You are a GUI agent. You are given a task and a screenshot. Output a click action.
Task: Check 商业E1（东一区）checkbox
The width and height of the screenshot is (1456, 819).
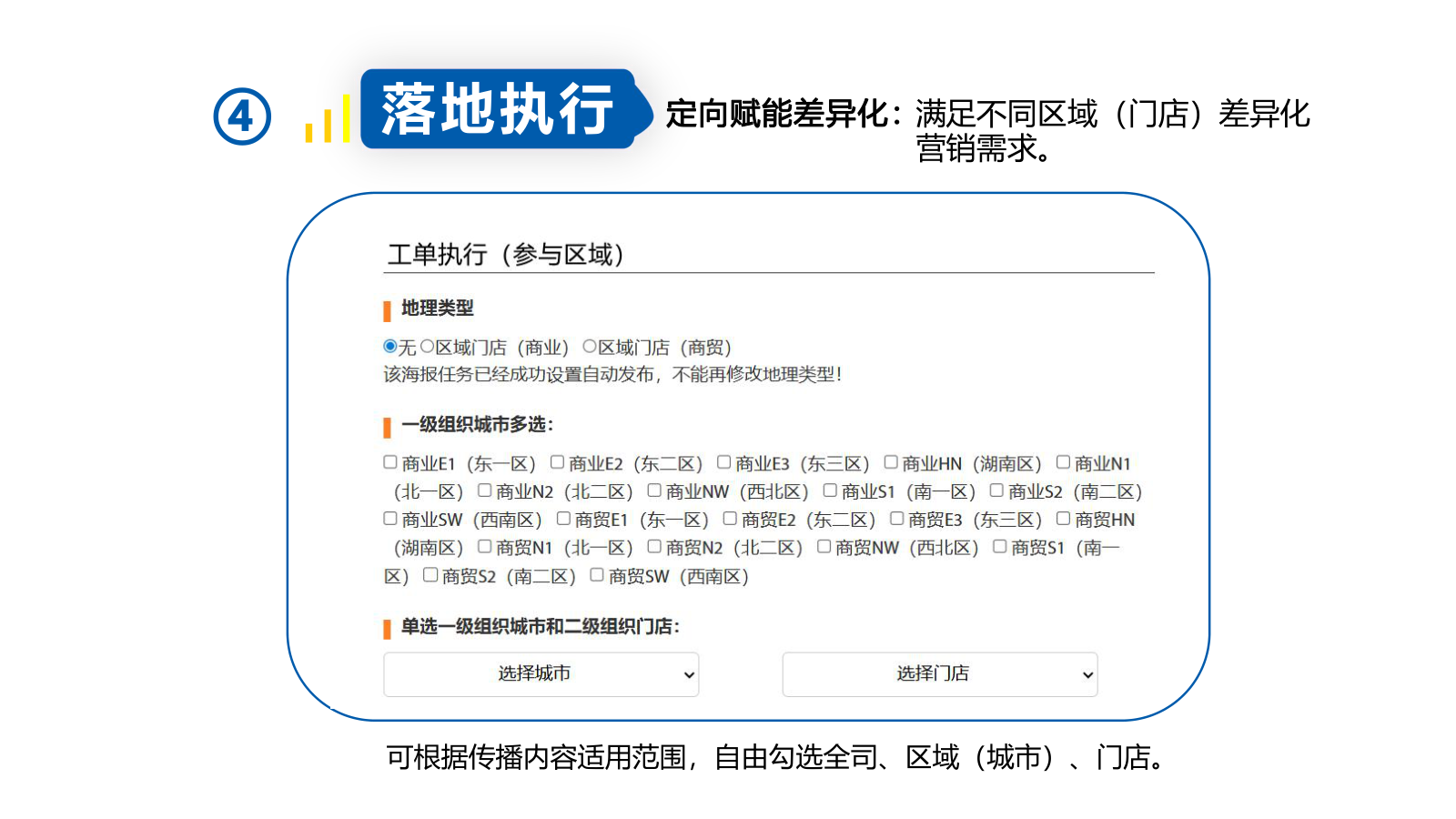click(x=390, y=462)
